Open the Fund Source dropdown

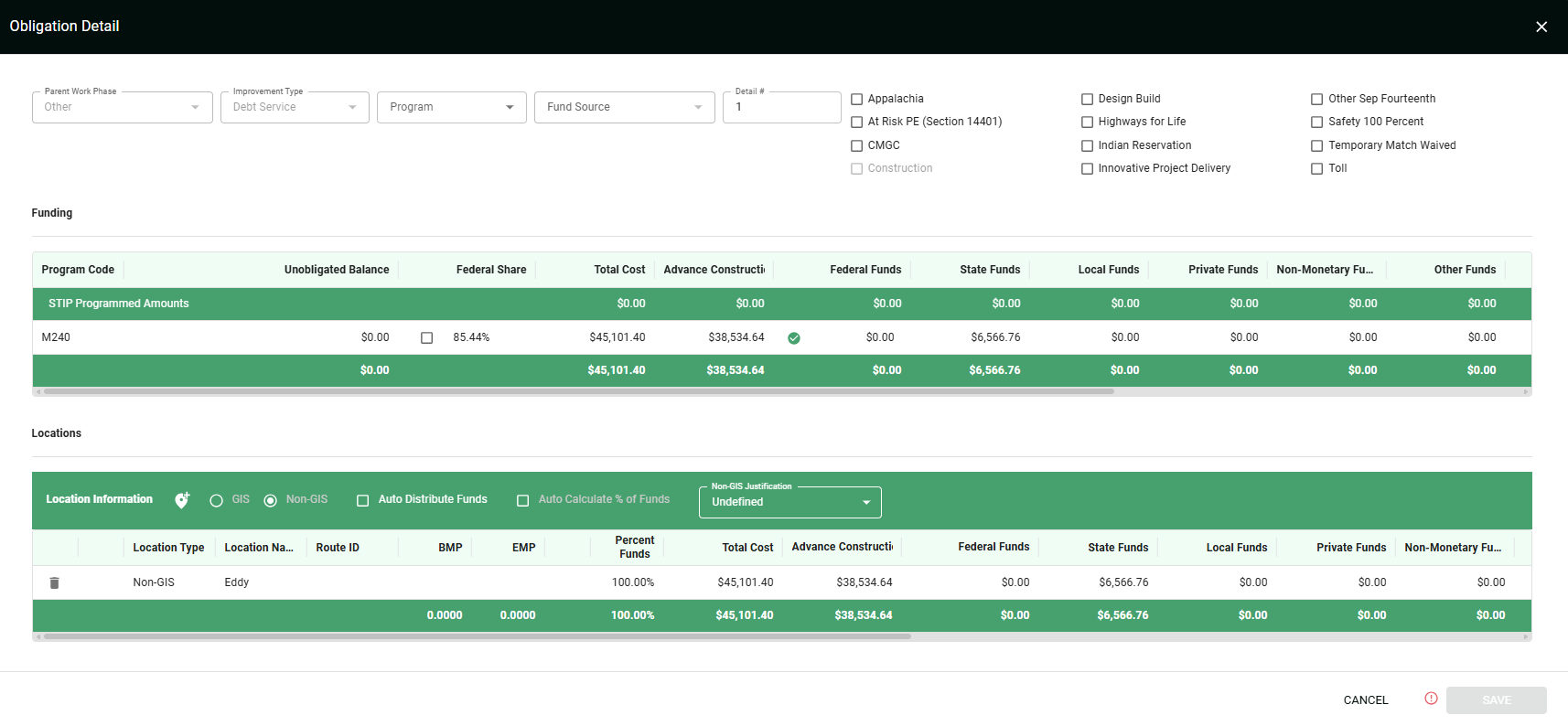[625, 107]
